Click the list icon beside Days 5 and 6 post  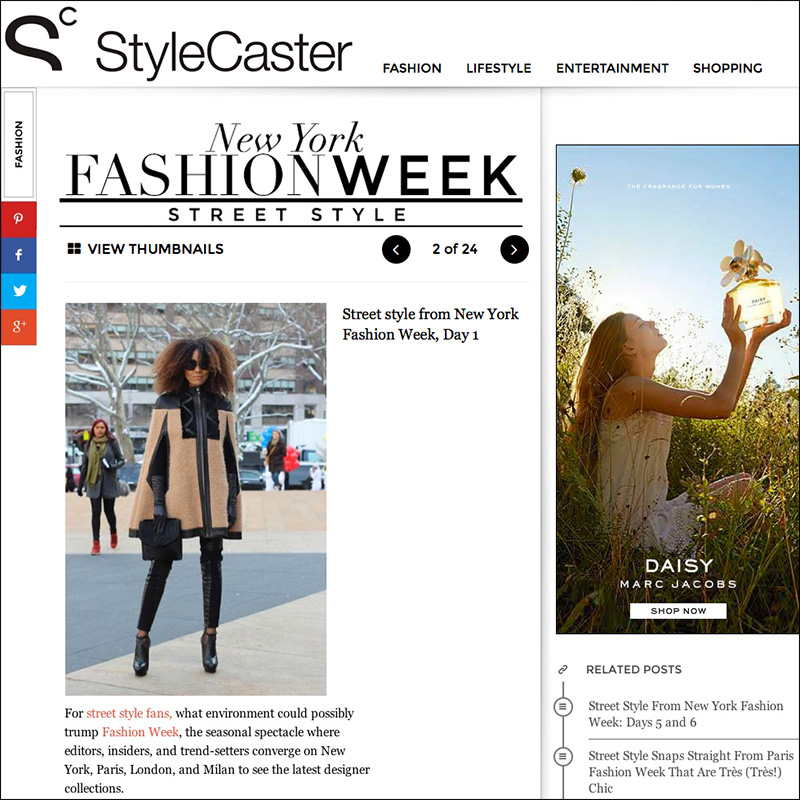[x=563, y=707]
